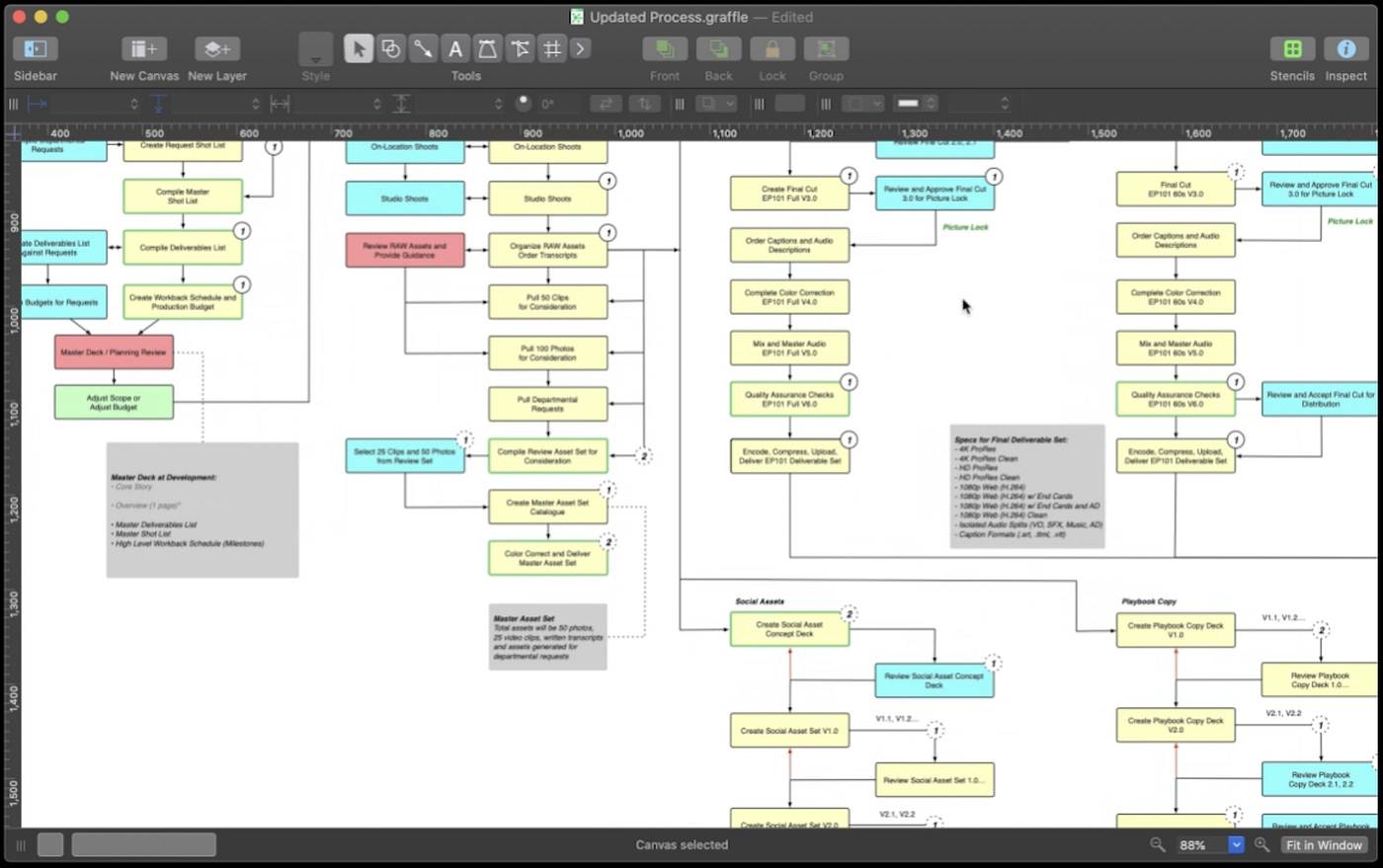Click the canvas selector square in status bar
This screenshot has width=1383, height=868.
point(50,844)
